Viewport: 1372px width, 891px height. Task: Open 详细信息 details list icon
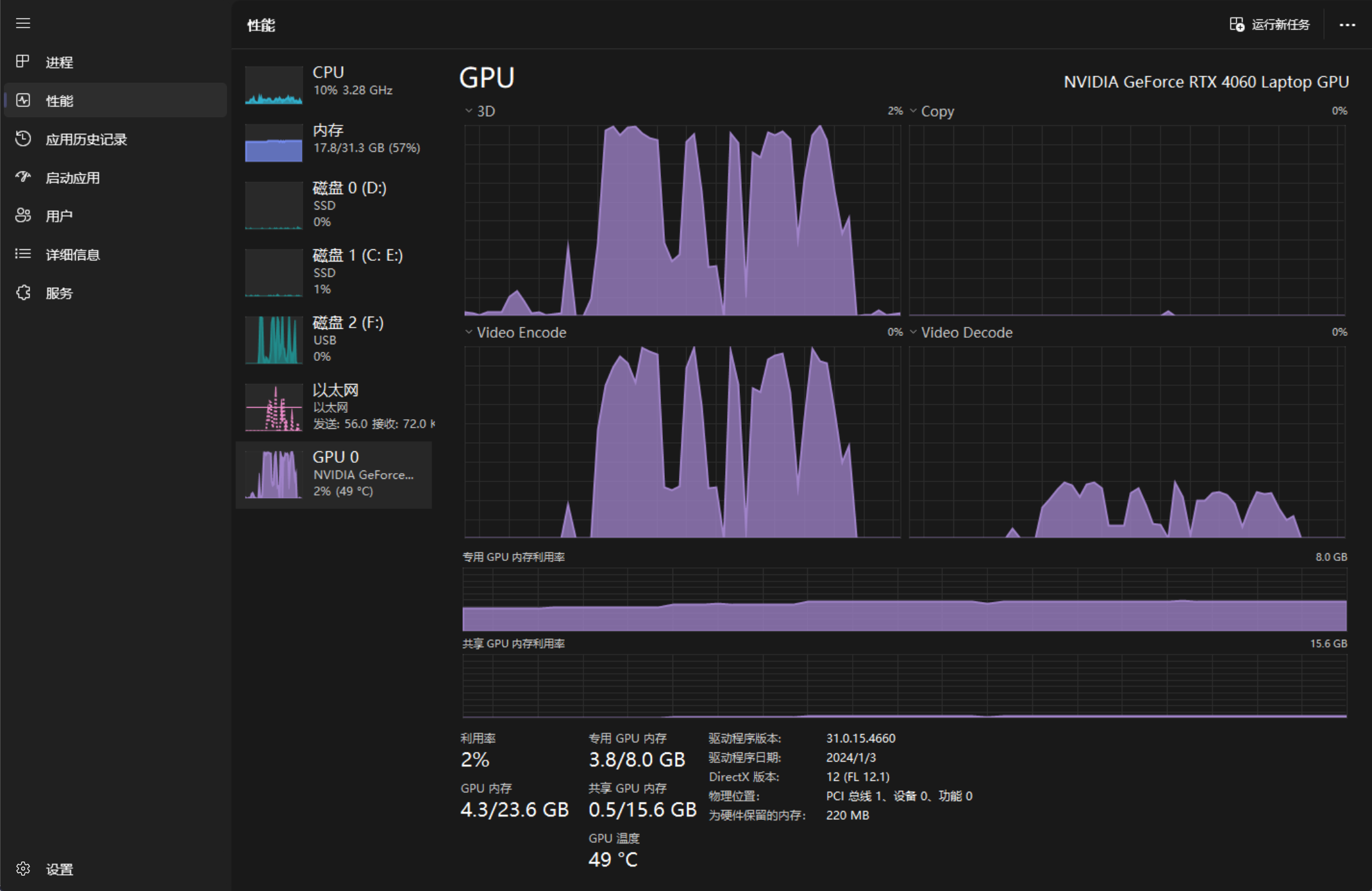[x=23, y=254]
